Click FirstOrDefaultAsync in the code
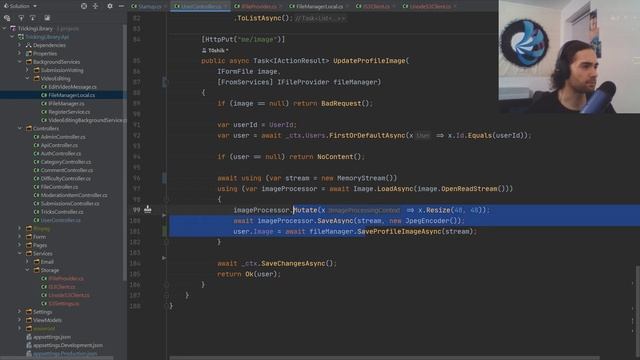640x360 pixels. [x=367, y=136]
